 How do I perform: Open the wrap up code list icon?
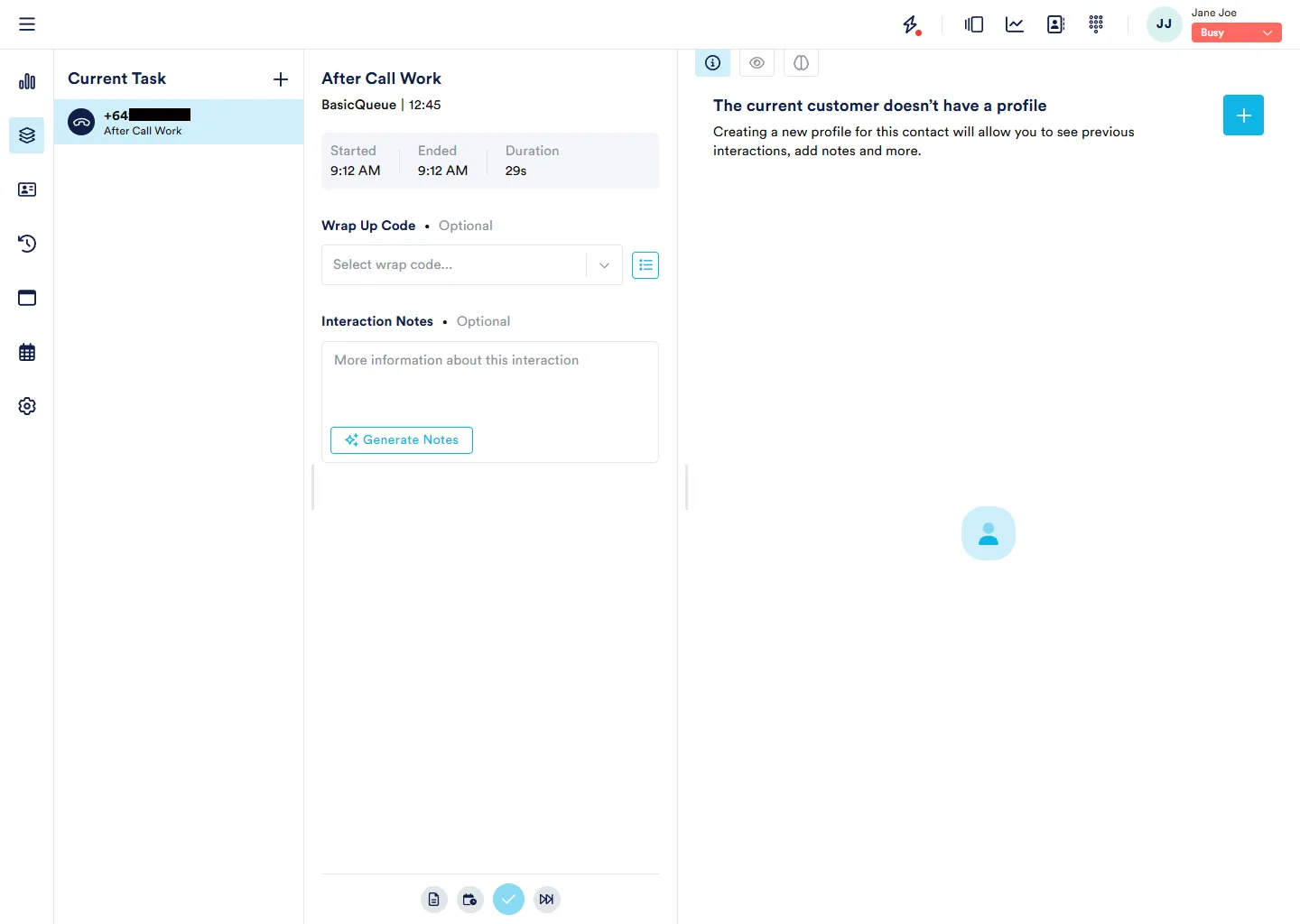point(645,264)
